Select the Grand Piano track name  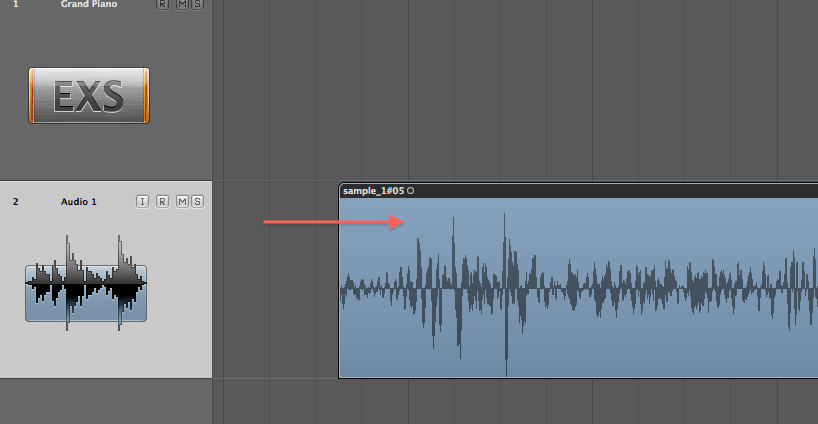coord(89,5)
